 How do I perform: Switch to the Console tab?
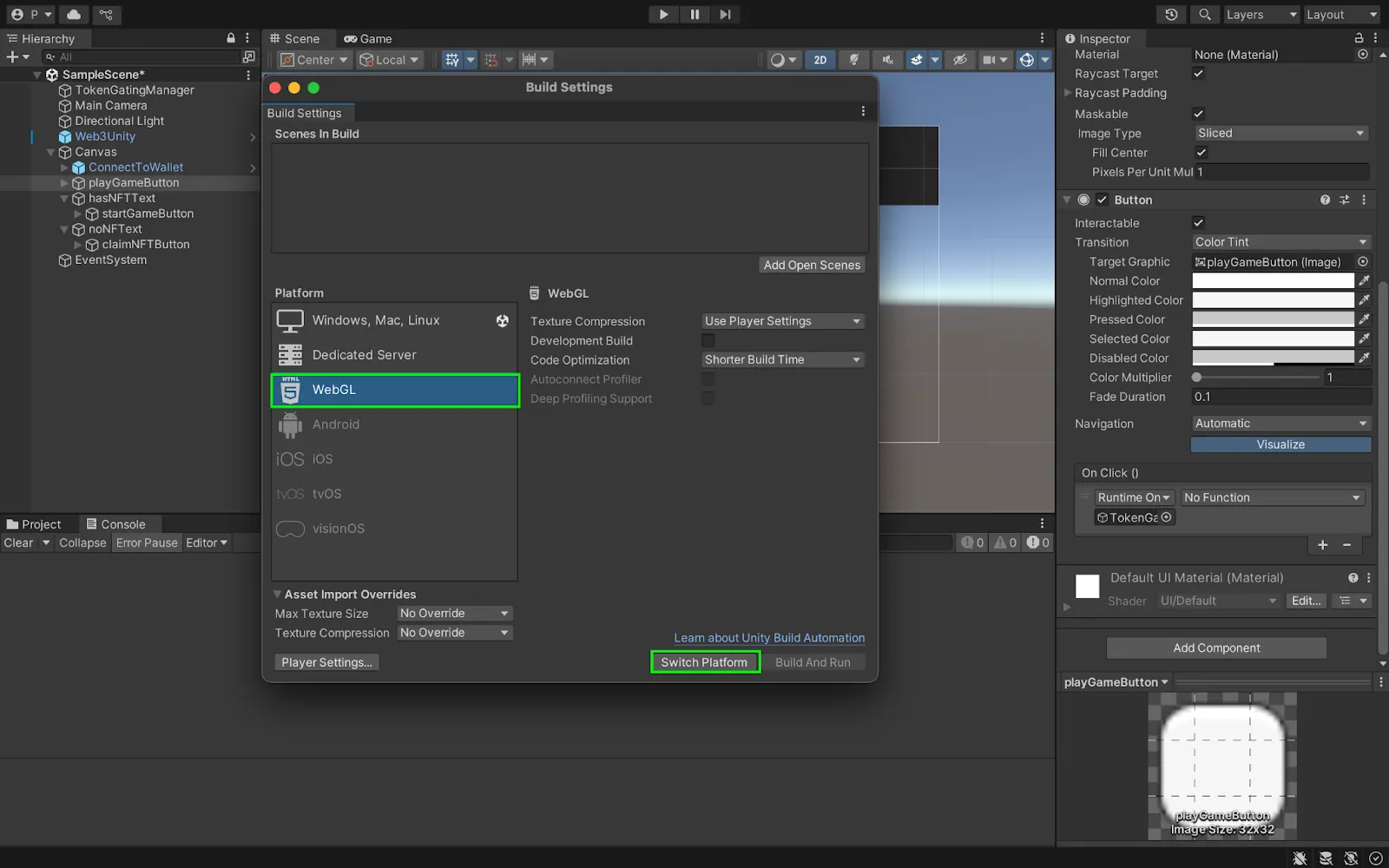click(x=115, y=524)
